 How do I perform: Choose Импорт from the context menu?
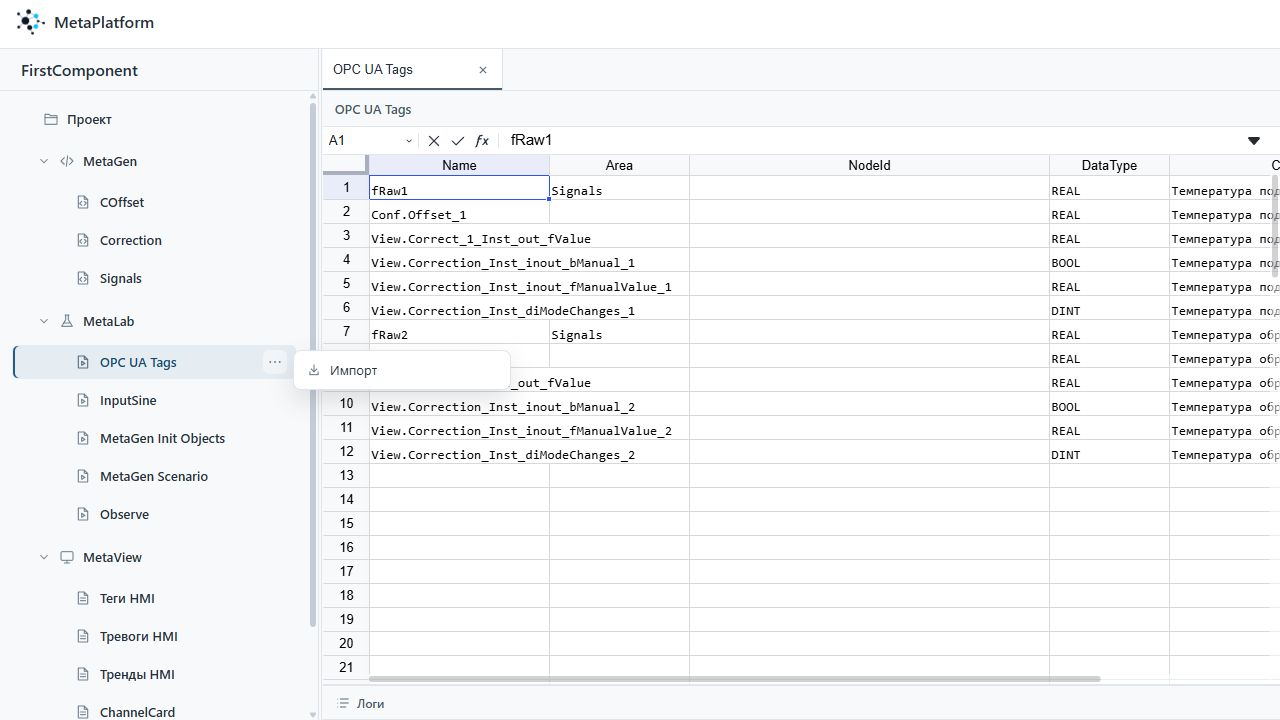pyautogui.click(x=402, y=370)
